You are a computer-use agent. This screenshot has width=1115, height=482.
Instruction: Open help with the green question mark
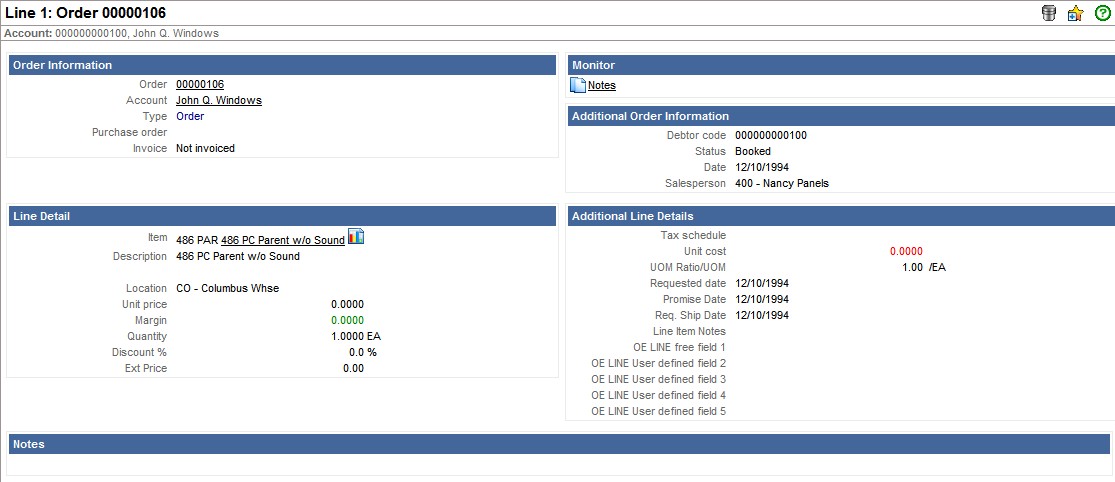pyautogui.click(x=1102, y=13)
